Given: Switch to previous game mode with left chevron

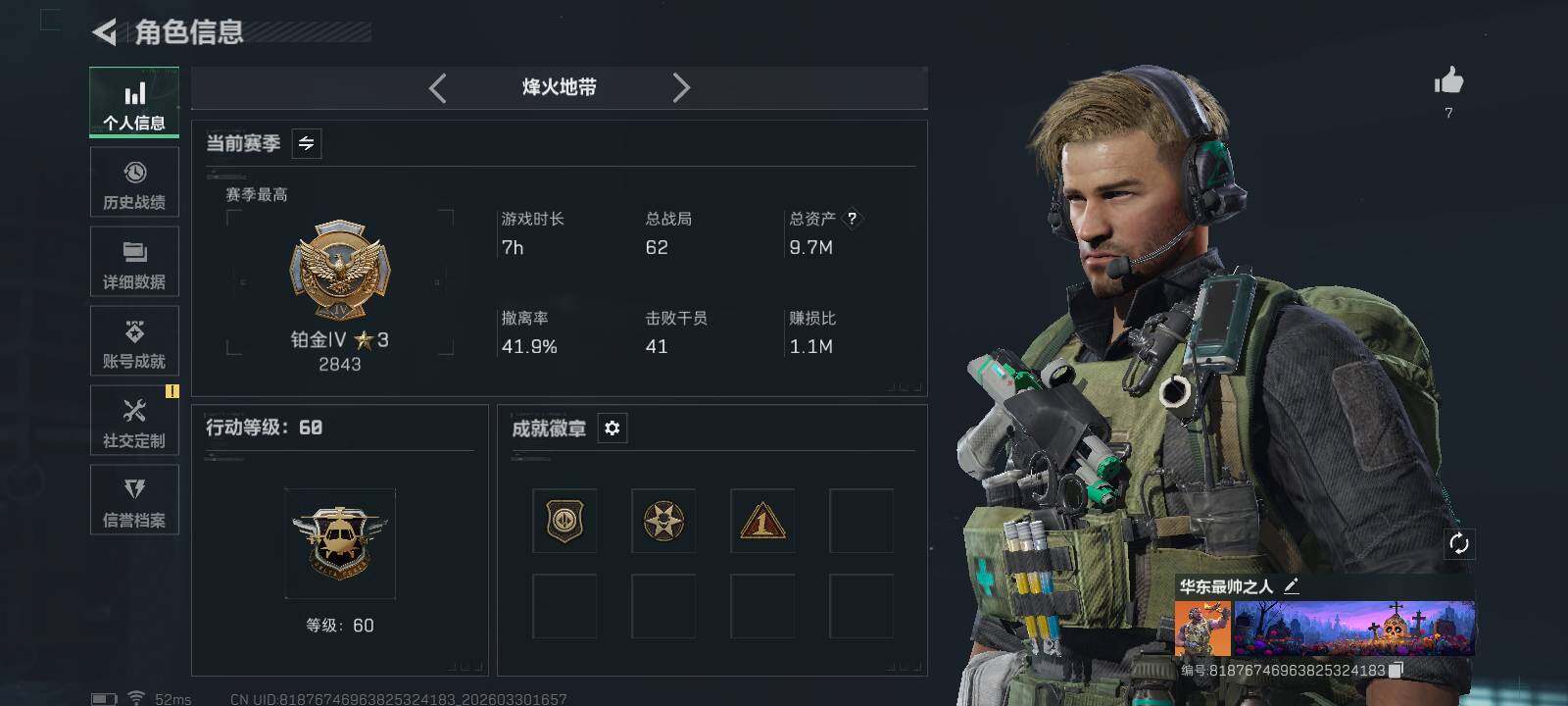Looking at the screenshot, I should click(438, 88).
